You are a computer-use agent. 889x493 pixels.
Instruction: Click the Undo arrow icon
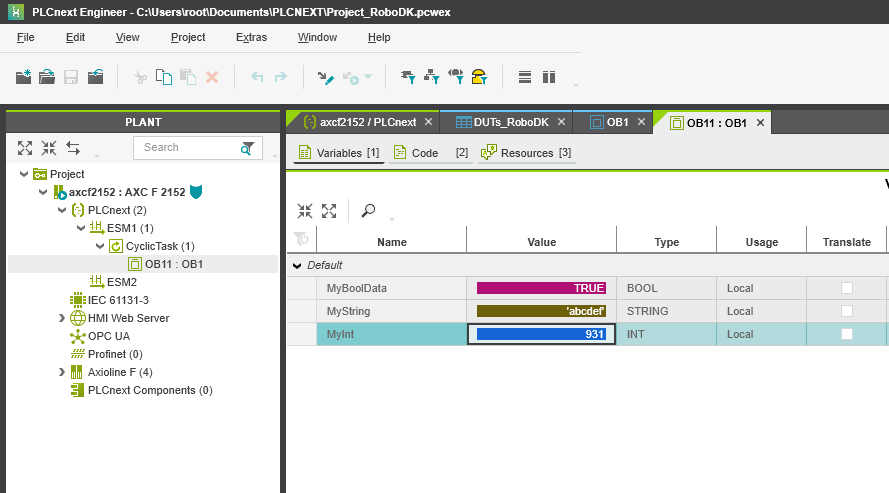point(257,77)
